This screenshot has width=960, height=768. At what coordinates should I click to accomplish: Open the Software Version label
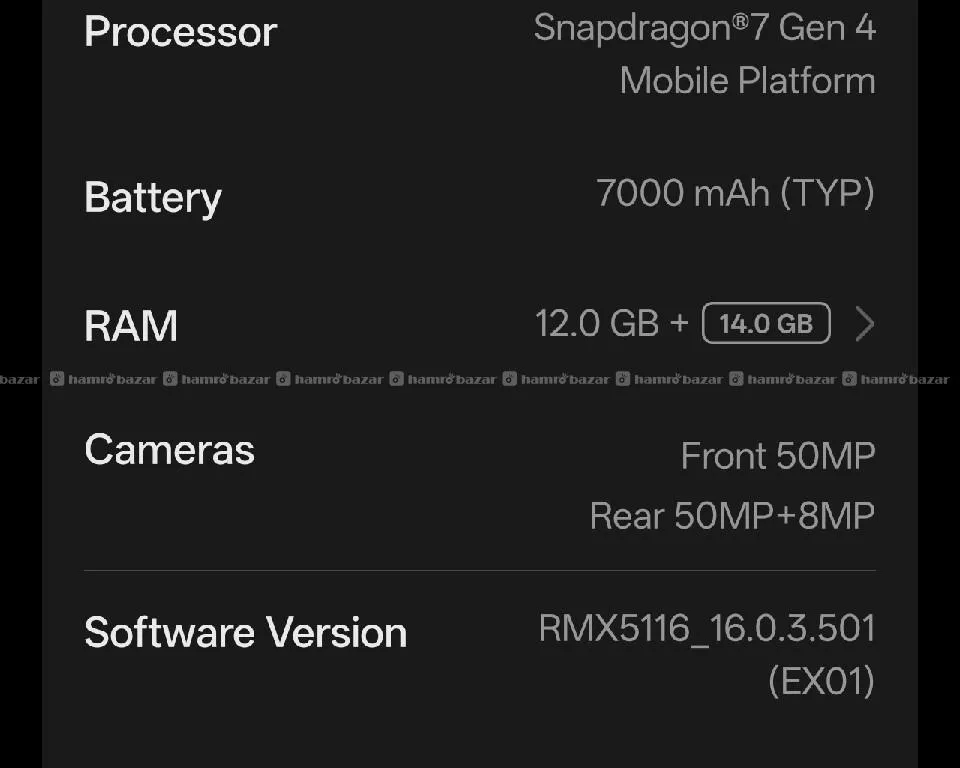pos(245,633)
